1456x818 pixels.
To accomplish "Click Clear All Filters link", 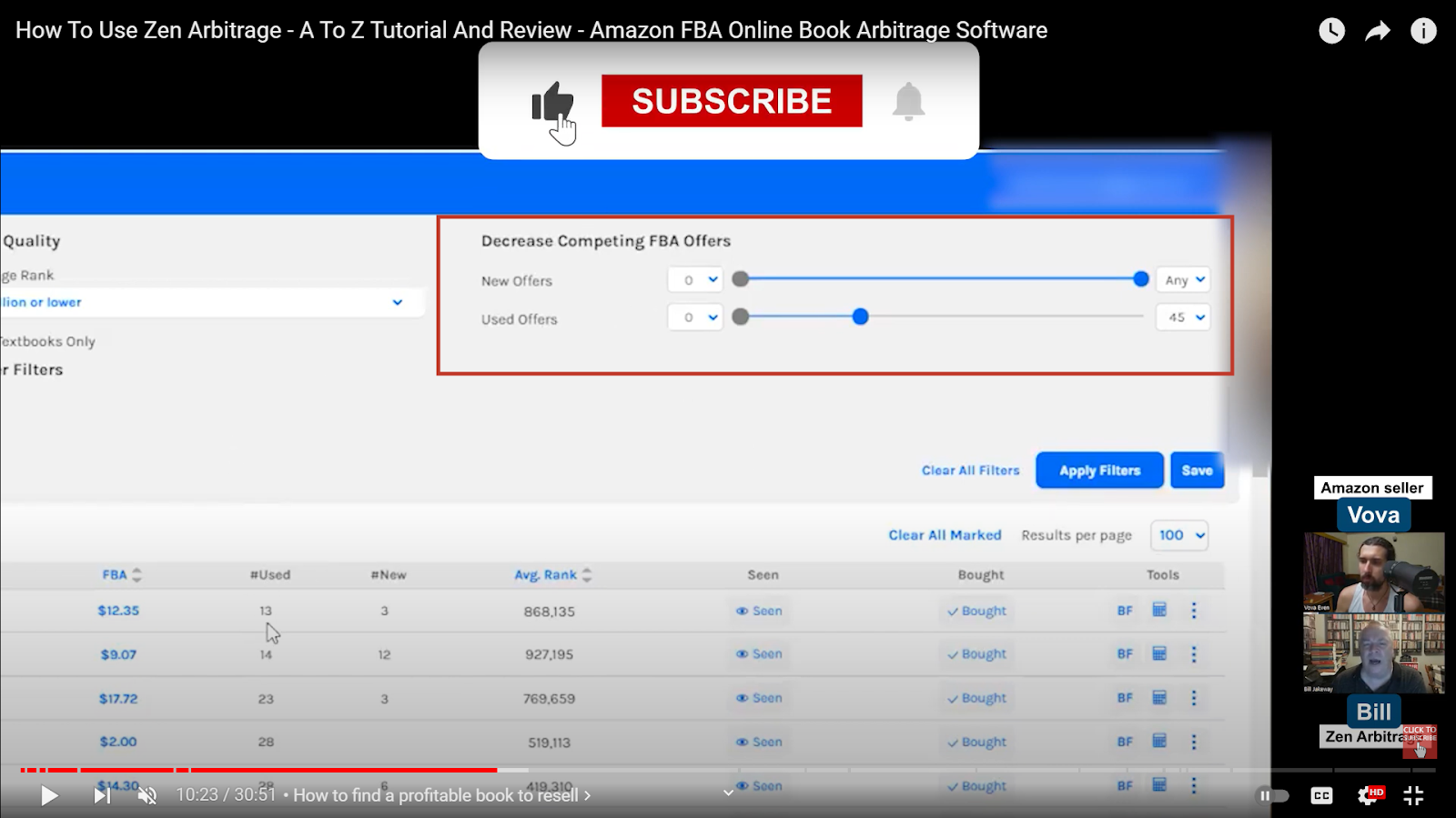I will click(x=970, y=470).
